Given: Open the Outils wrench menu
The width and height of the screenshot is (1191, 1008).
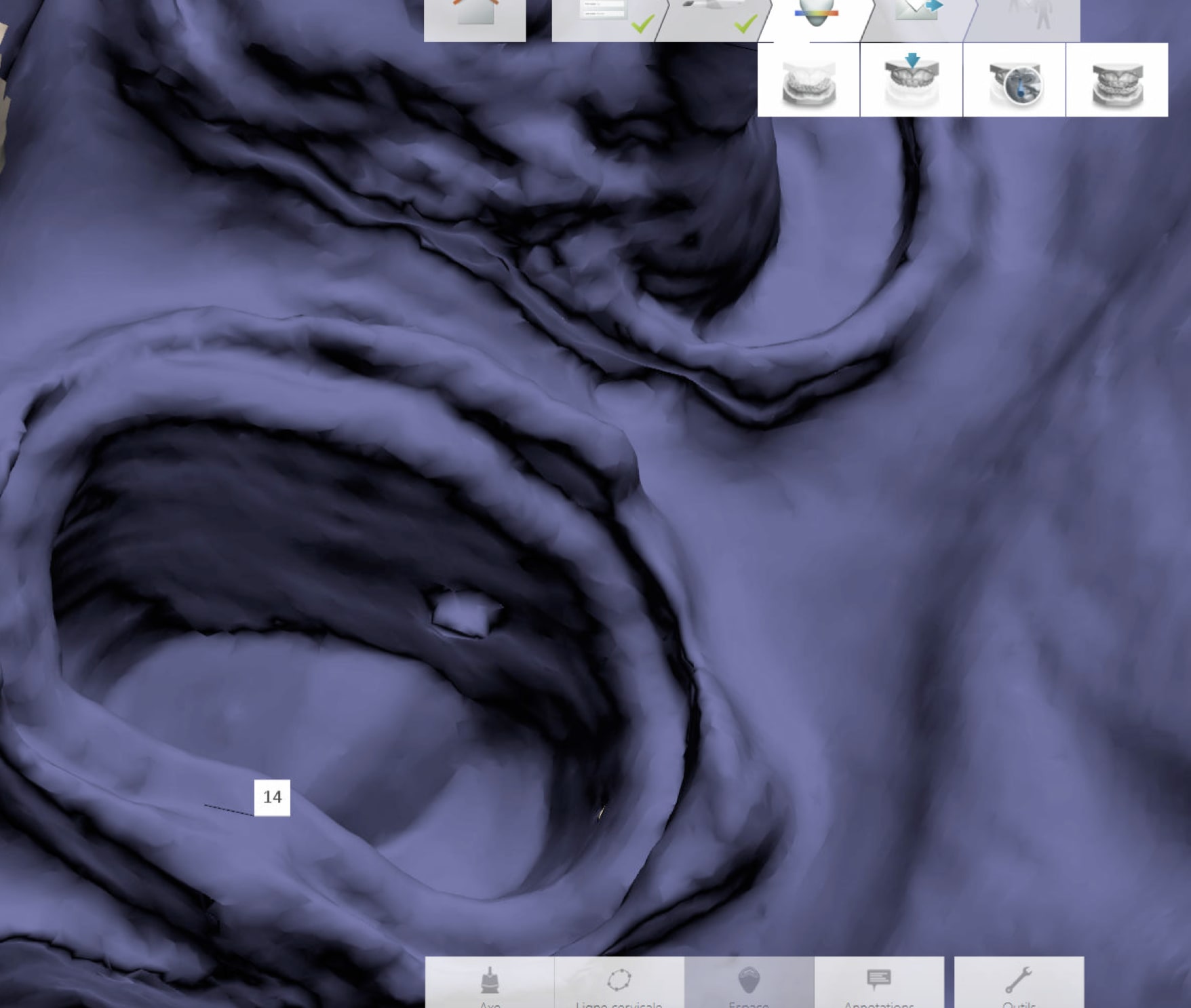Looking at the screenshot, I should coord(1019,984).
